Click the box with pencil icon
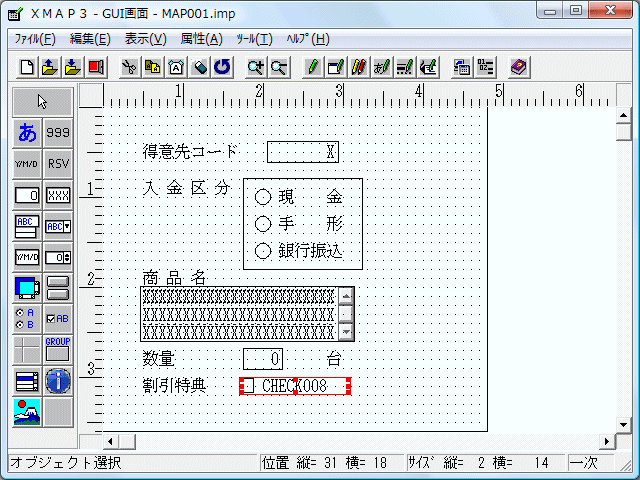Viewport: 640px width, 480px height. (x=336, y=67)
